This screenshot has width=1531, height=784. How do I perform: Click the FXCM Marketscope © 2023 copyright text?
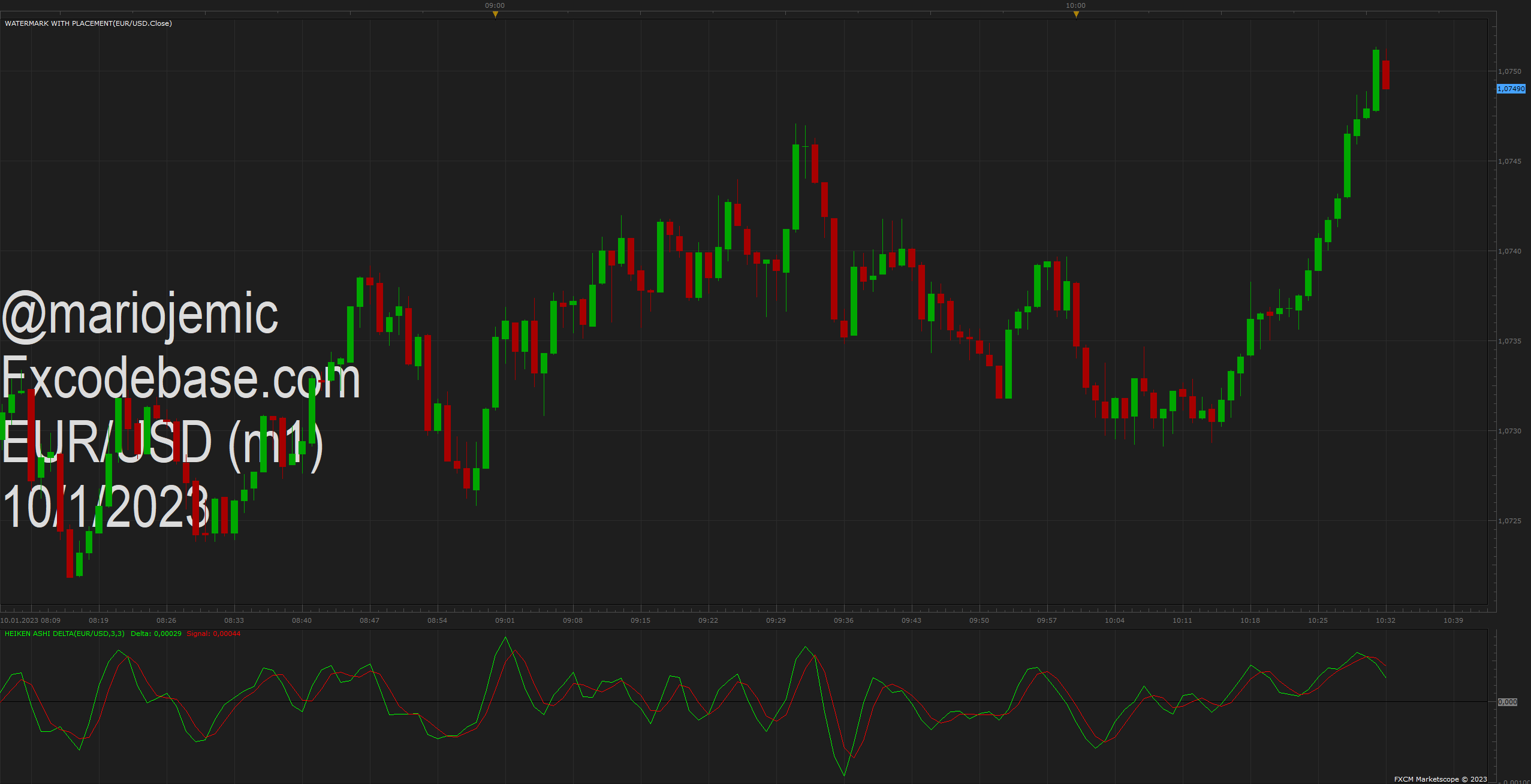[x=1440, y=779]
